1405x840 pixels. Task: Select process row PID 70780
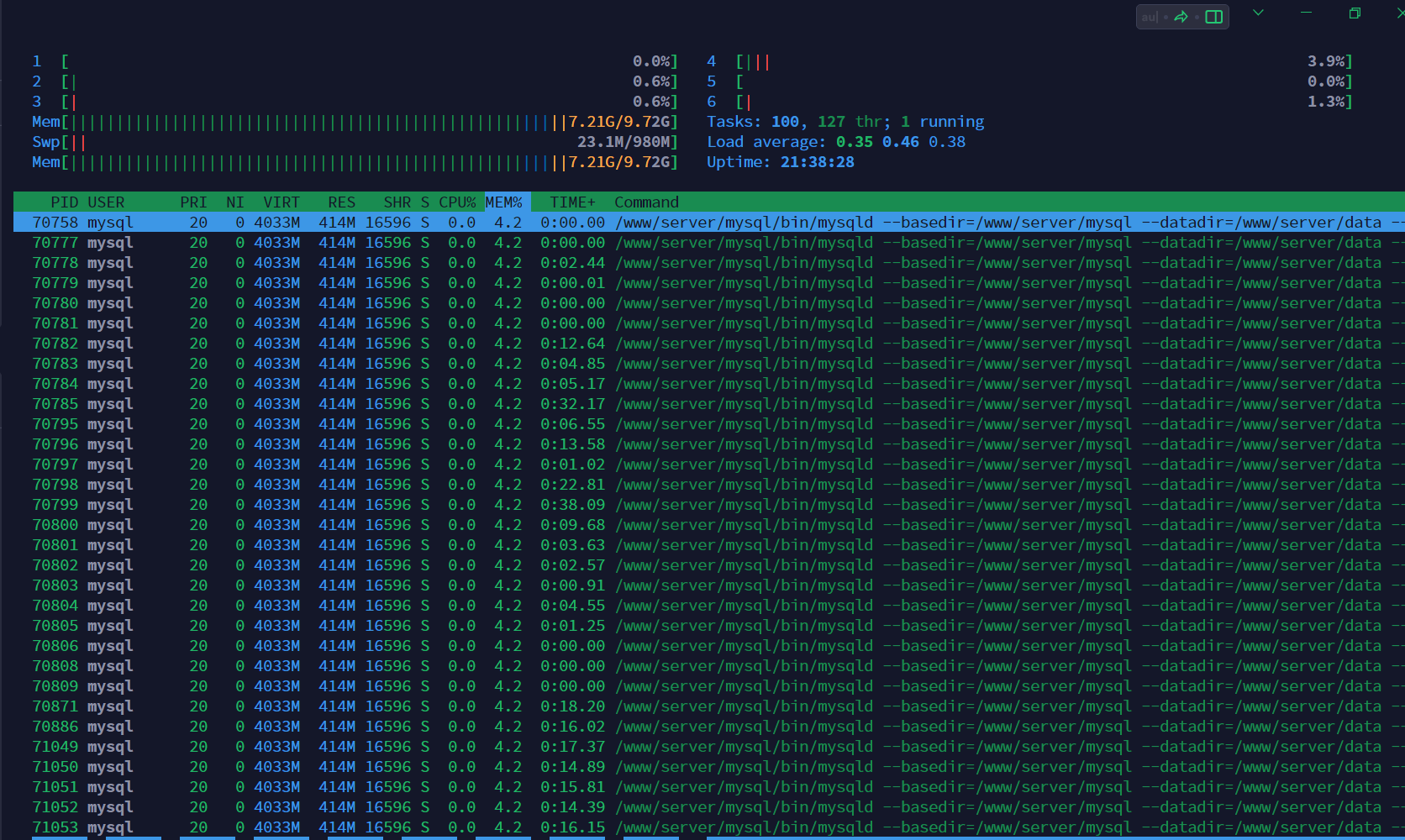point(709,303)
